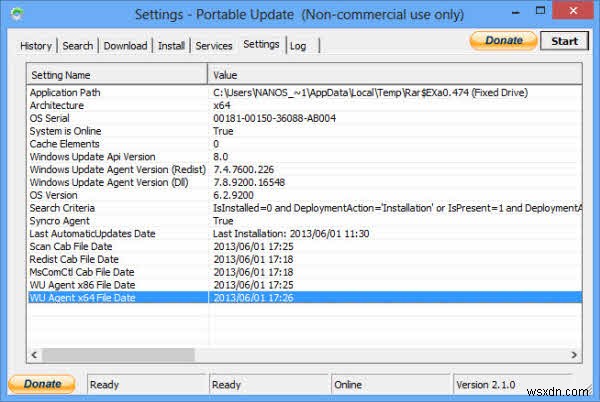This screenshot has width=600, height=402.
Task: Click the Value column header
Action: (395, 75)
